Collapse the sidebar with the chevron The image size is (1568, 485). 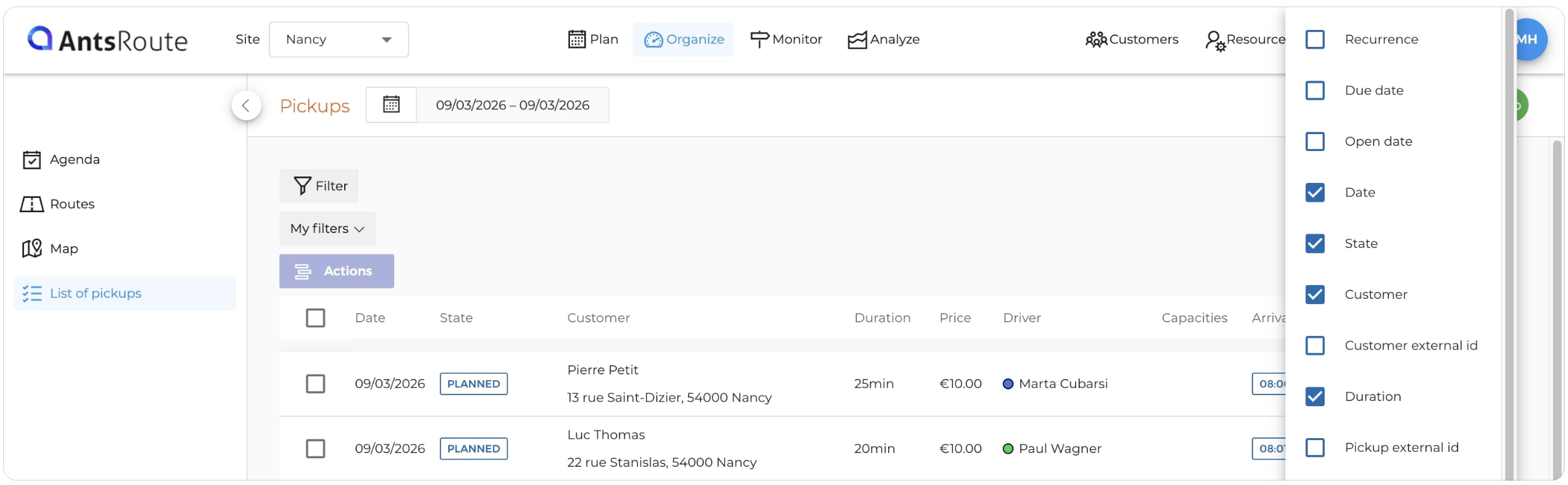tap(246, 105)
